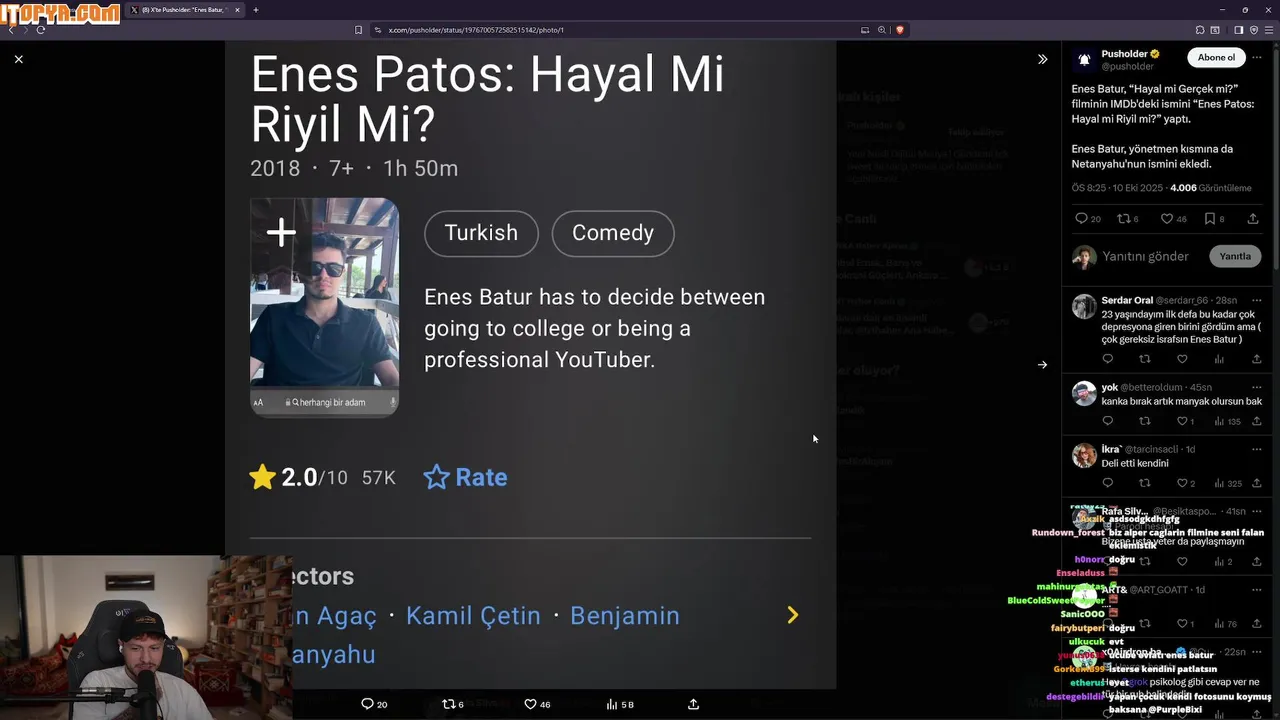This screenshot has width=1280, height=720.
Task: Subscribe with the Abone ol button
Action: click(1217, 57)
